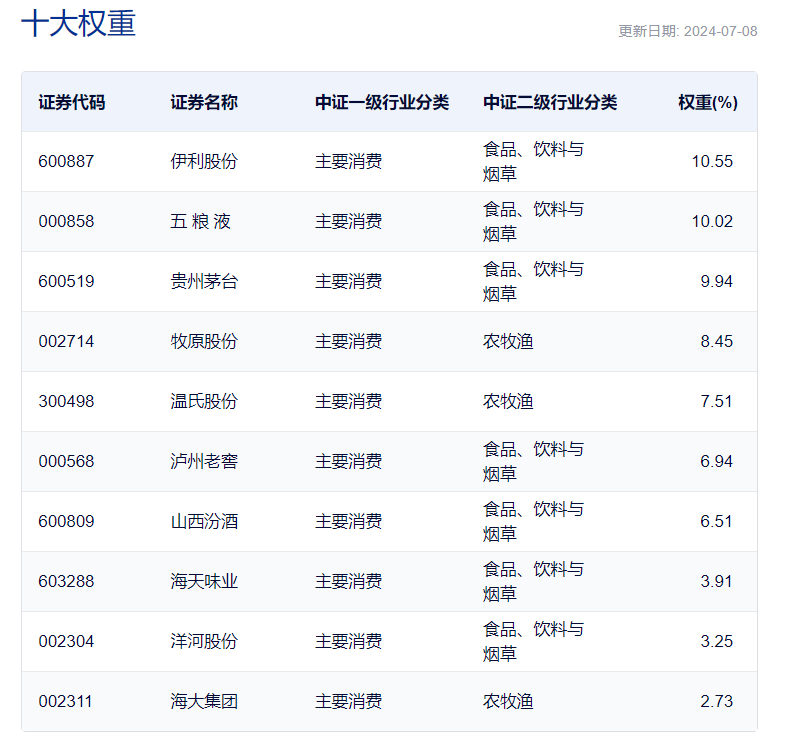Select the 中证二级行业分类 column header
Screen dimensions: 808x750
click(550, 102)
